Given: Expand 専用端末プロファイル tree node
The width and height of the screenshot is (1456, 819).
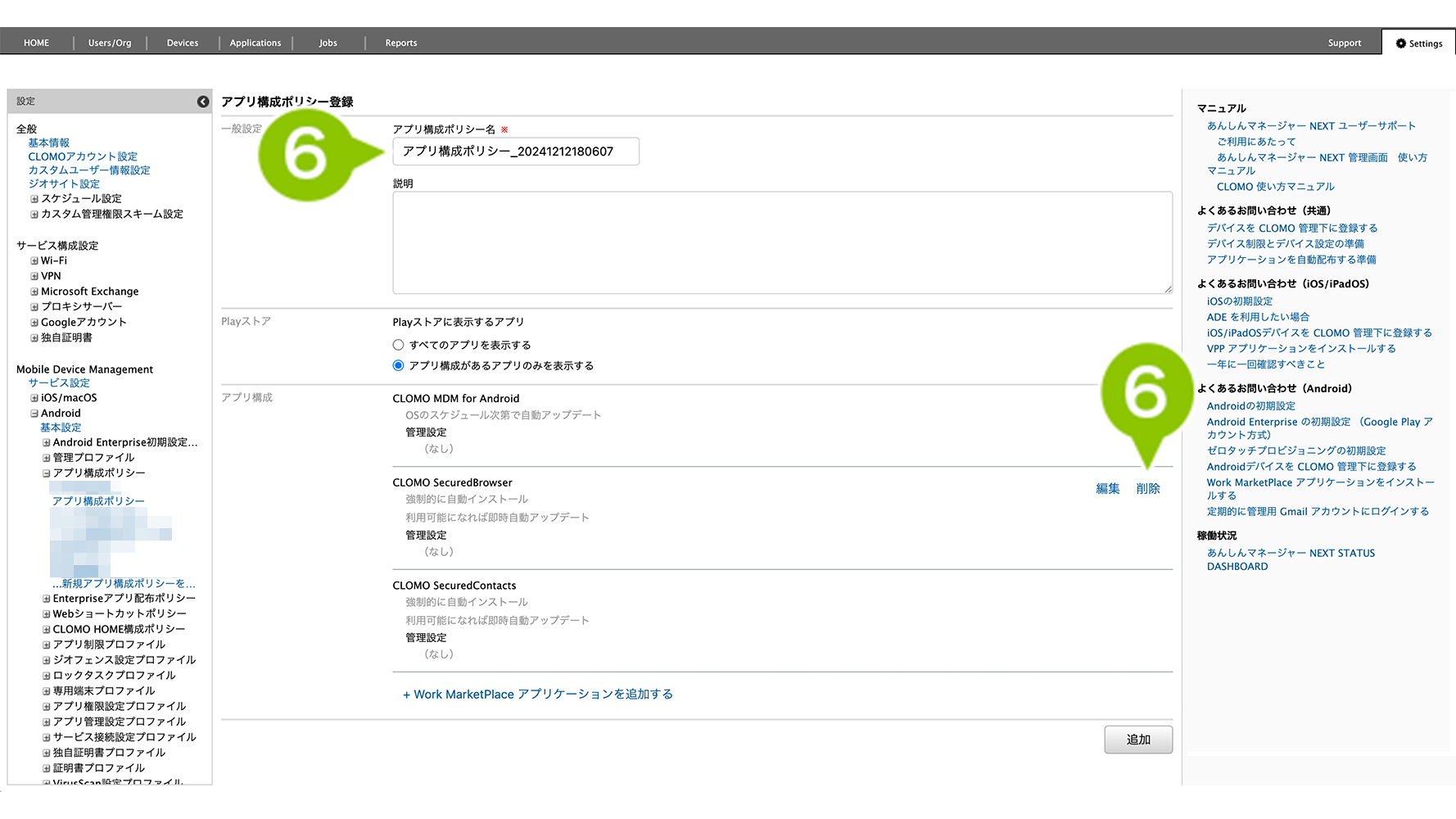Looking at the screenshot, I should pos(47,691).
